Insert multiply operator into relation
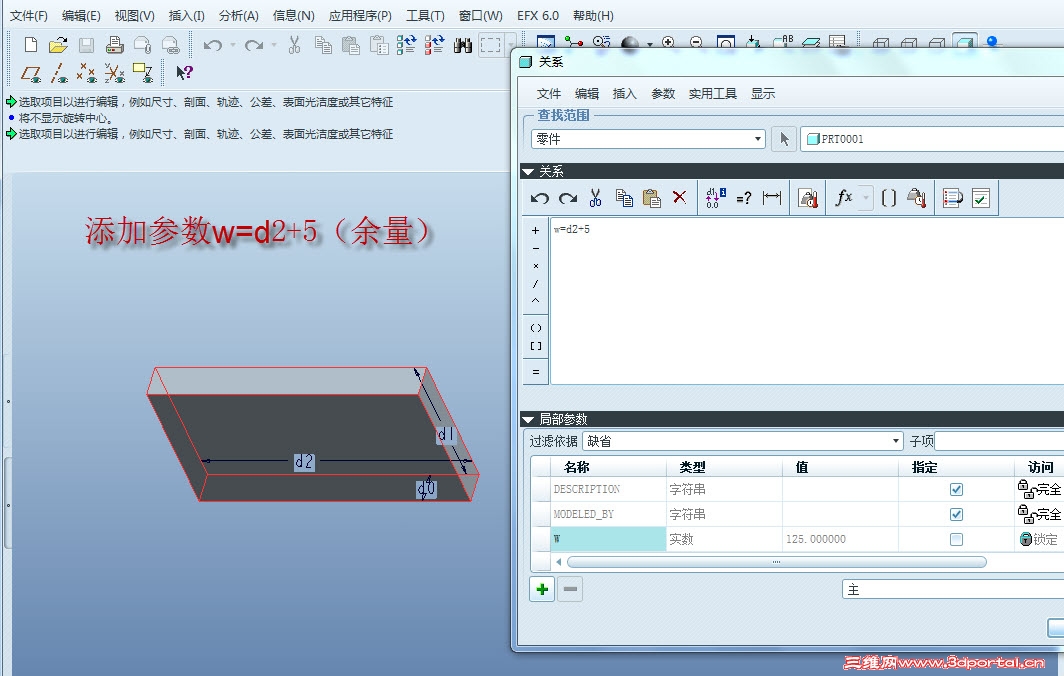This screenshot has width=1064, height=676. 535,266
